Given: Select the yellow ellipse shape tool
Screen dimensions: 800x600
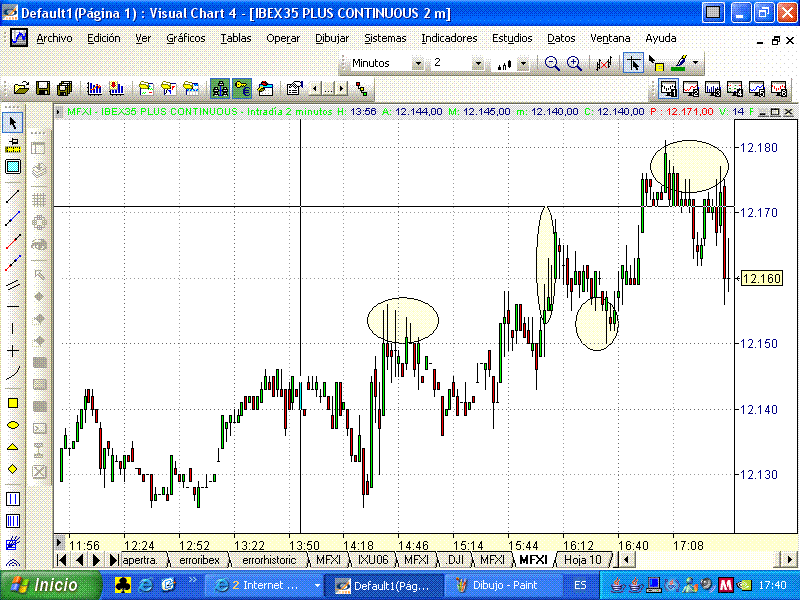Looking at the screenshot, I should coord(13,425).
